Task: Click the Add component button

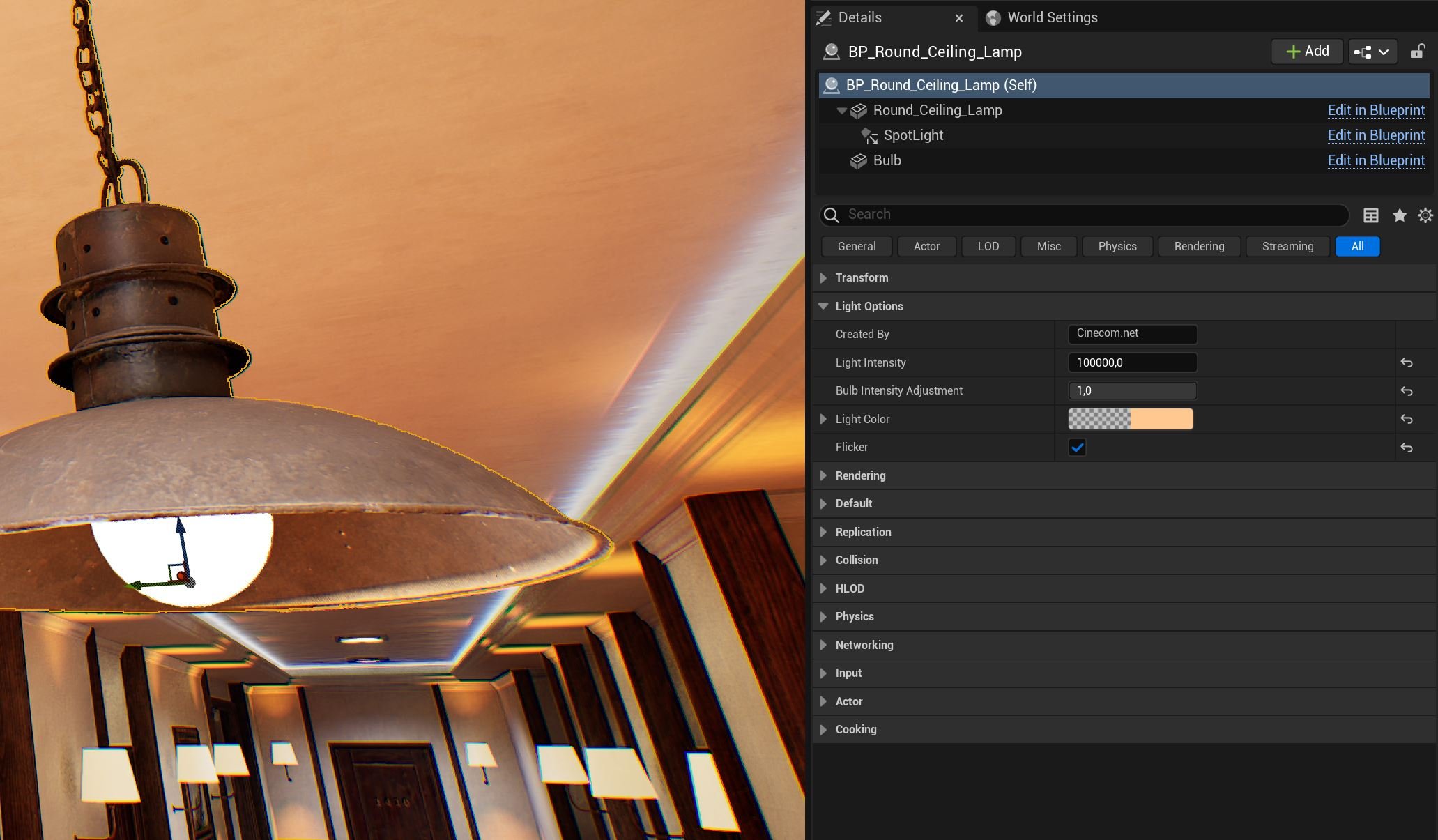Action: click(x=1306, y=52)
